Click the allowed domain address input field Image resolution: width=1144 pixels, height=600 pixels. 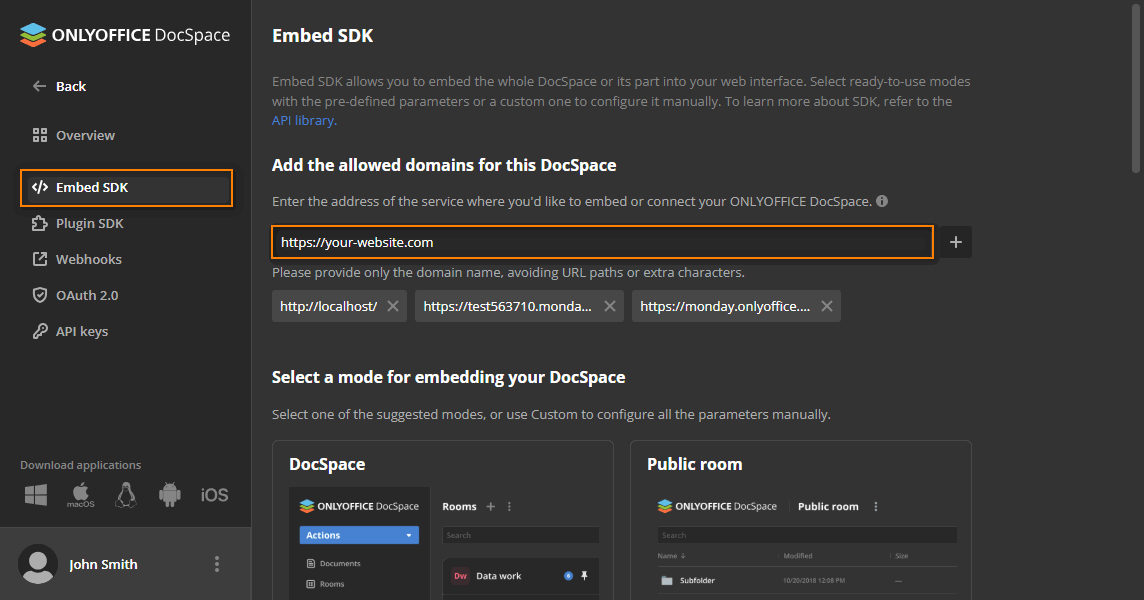[603, 242]
